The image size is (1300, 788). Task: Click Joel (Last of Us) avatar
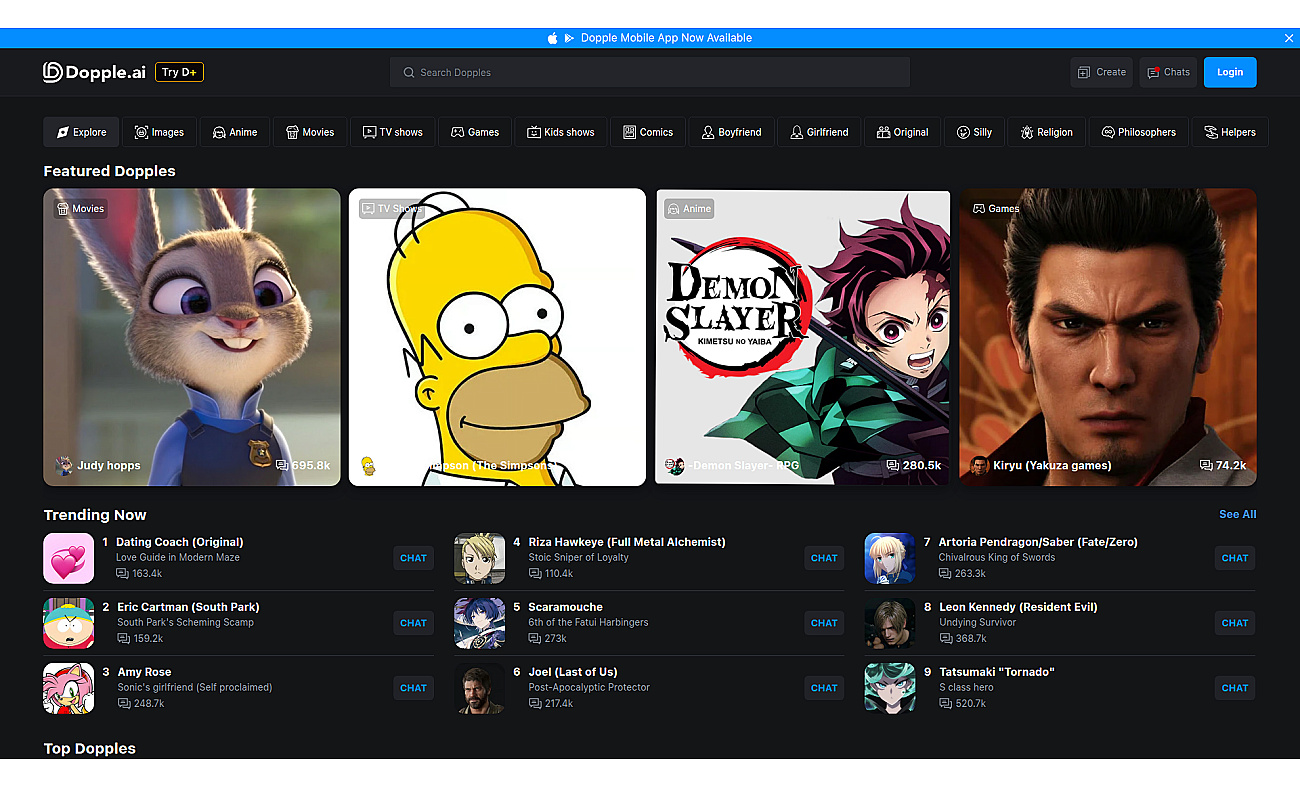coord(480,688)
